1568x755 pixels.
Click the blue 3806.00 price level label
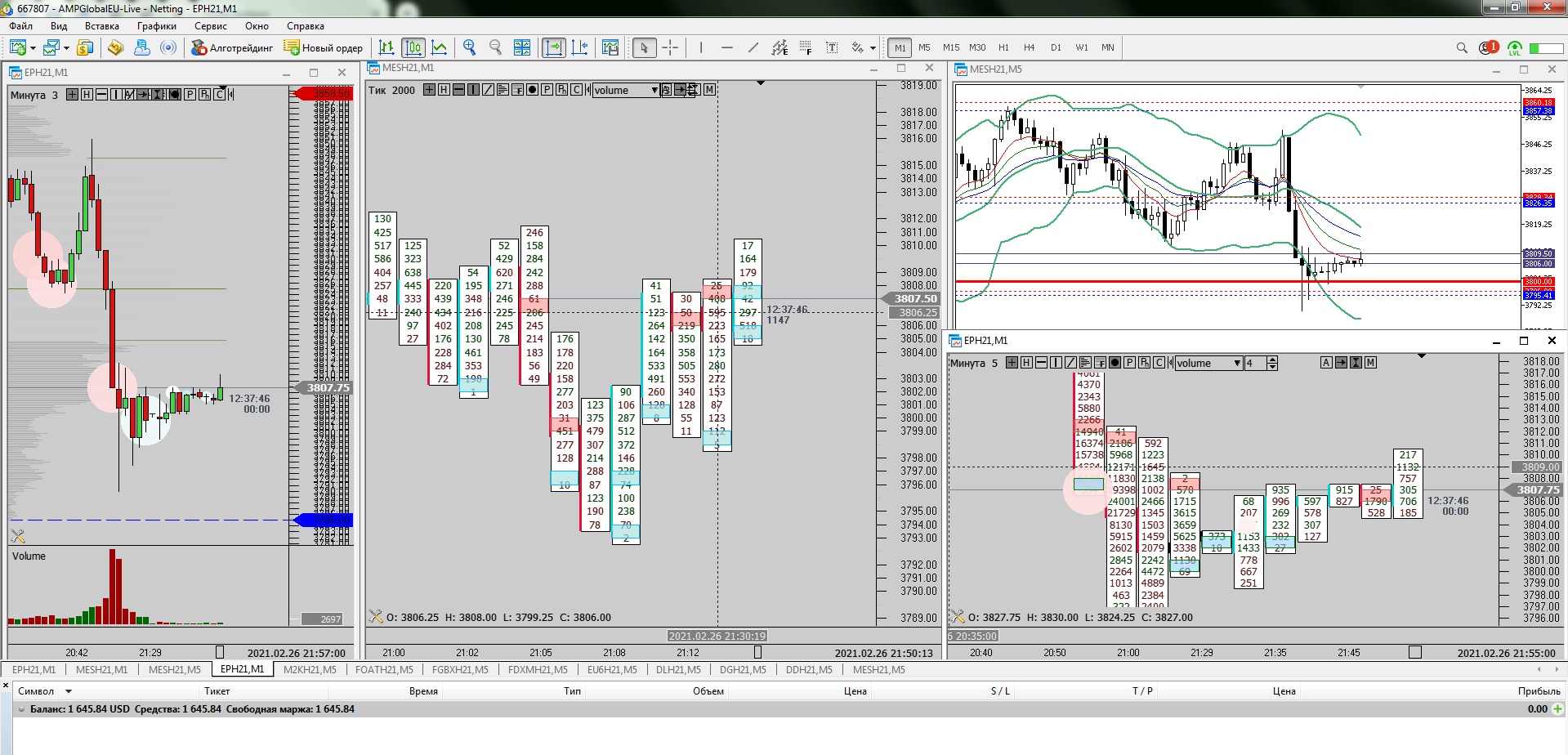pyautogui.click(x=1538, y=264)
